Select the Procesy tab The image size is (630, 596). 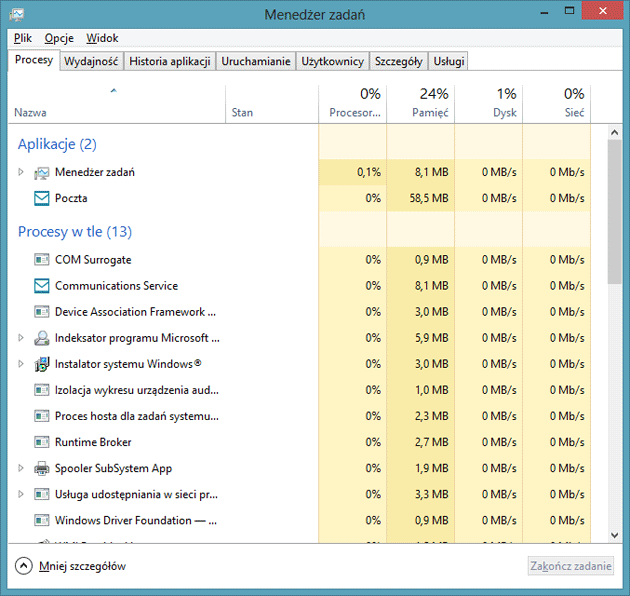click(34, 60)
